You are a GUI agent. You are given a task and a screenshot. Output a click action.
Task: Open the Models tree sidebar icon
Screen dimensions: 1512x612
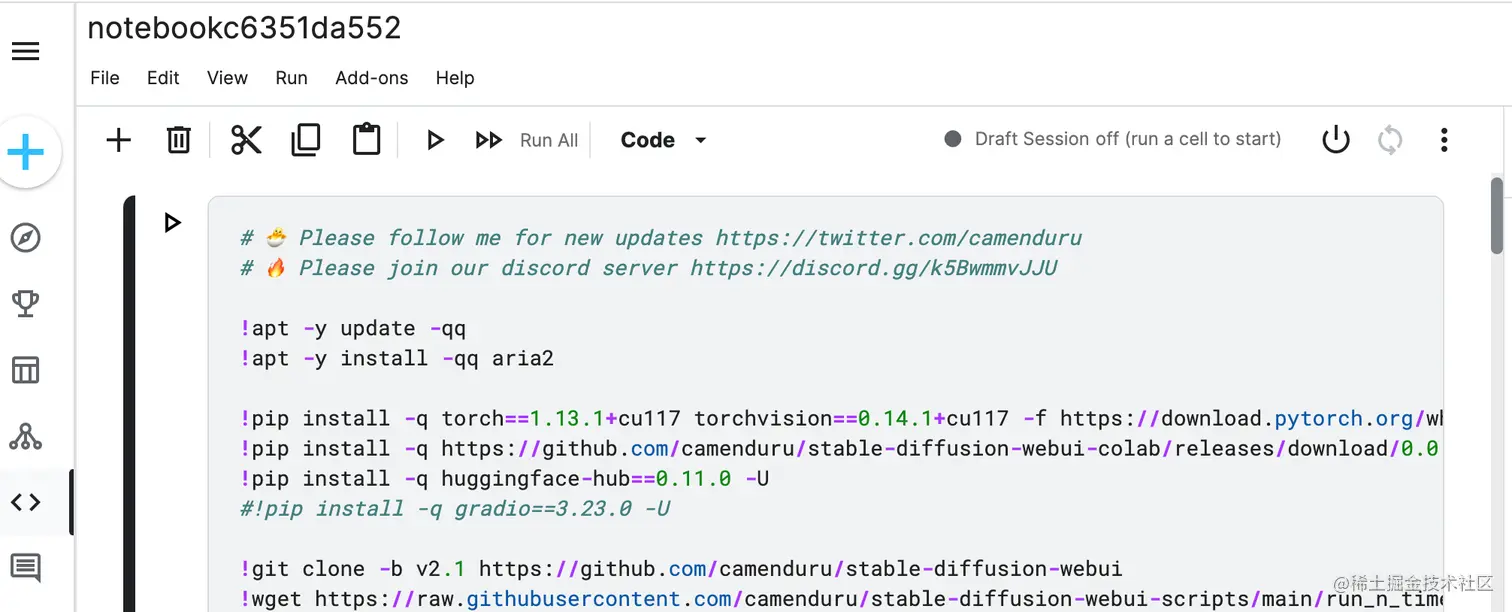tap(26, 436)
